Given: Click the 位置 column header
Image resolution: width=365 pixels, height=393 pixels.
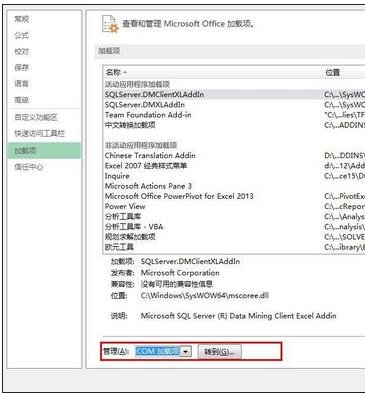Looking at the screenshot, I should click(x=343, y=72).
